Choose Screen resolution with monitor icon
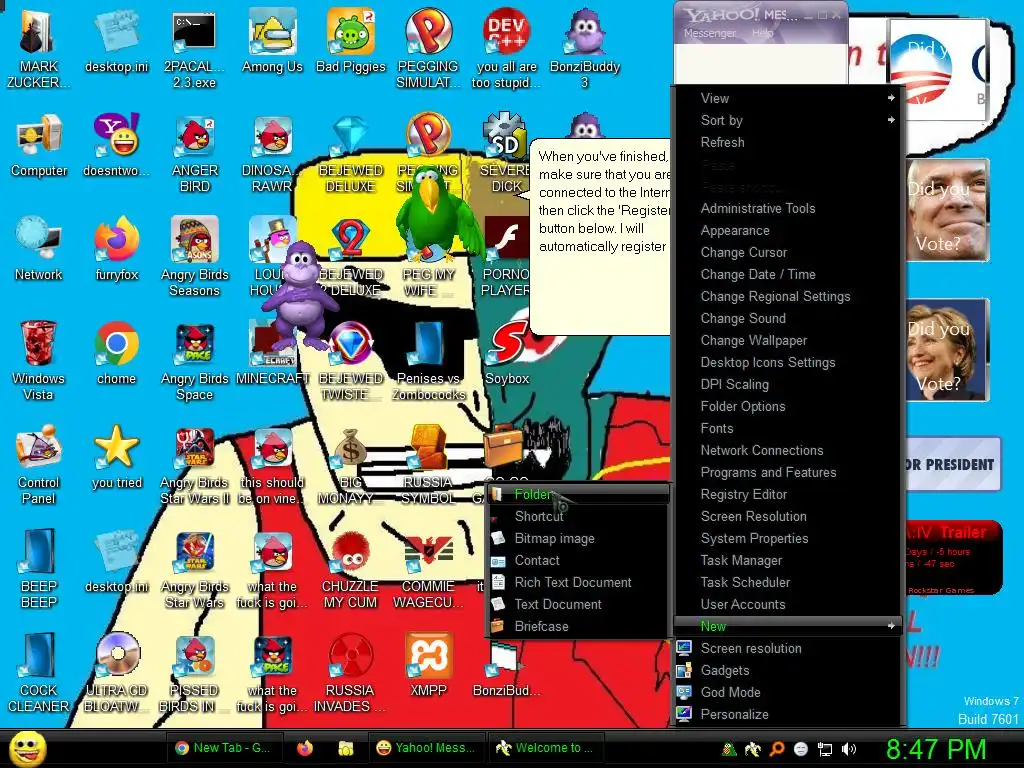Viewport: 1024px width, 768px height. pos(788,648)
